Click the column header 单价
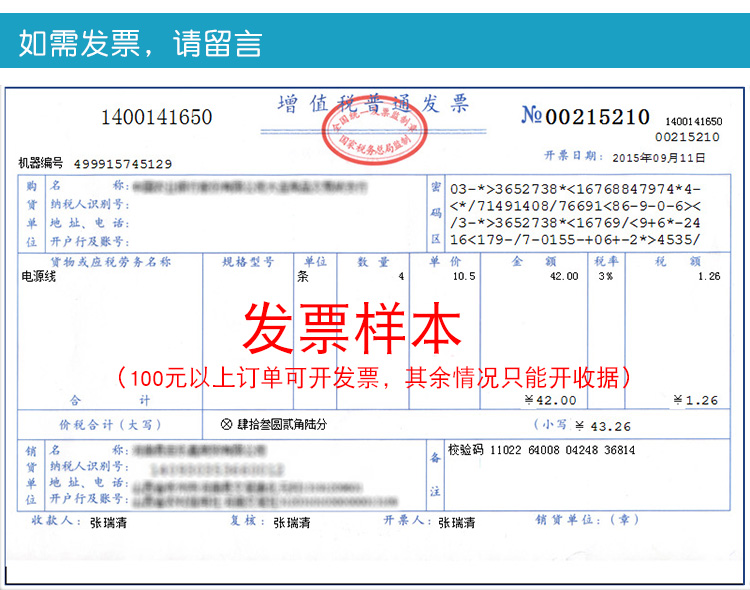750x590 pixels. (x=445, y=262)
